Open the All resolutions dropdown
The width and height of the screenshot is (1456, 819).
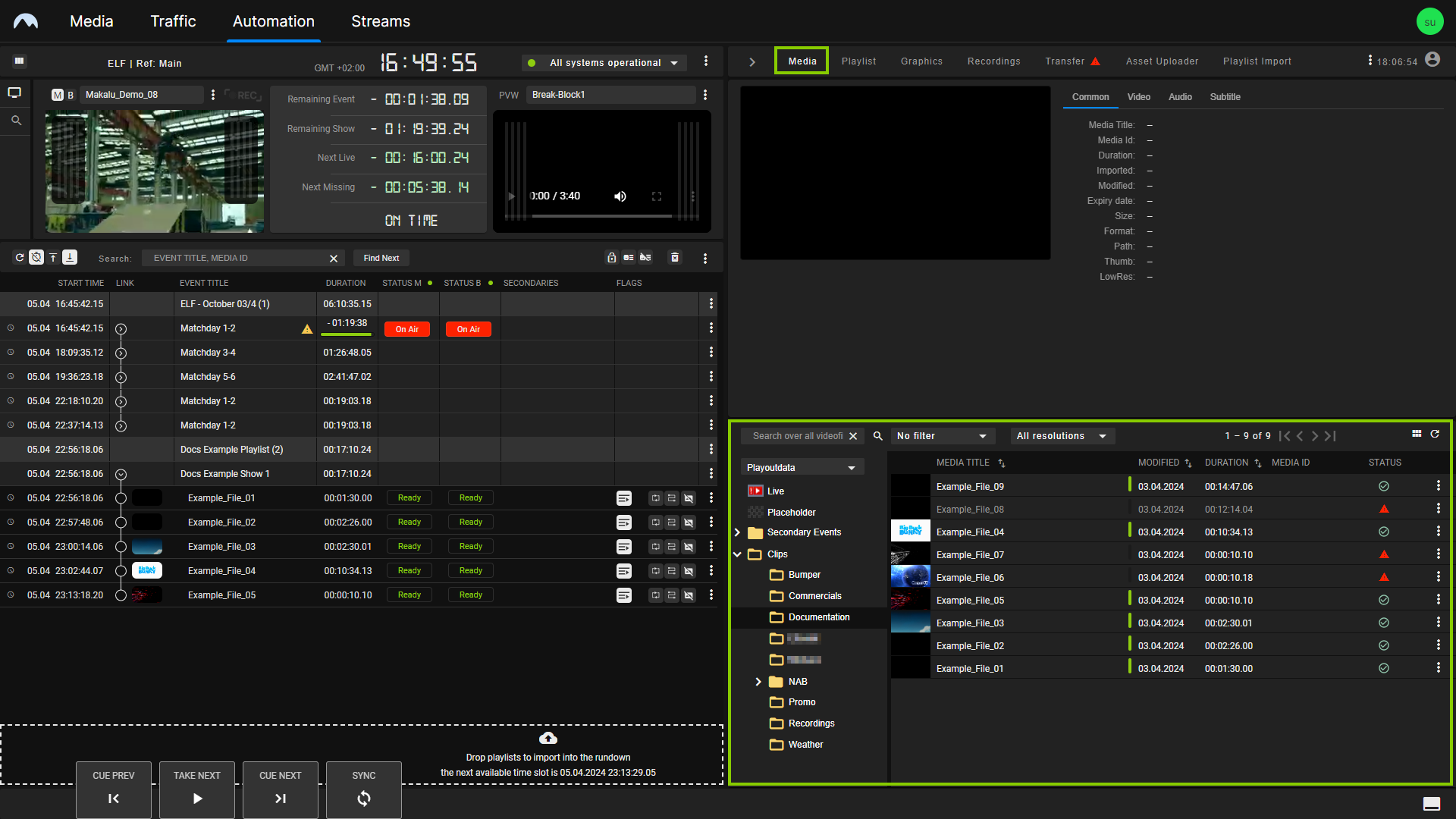pos(1062,436)
